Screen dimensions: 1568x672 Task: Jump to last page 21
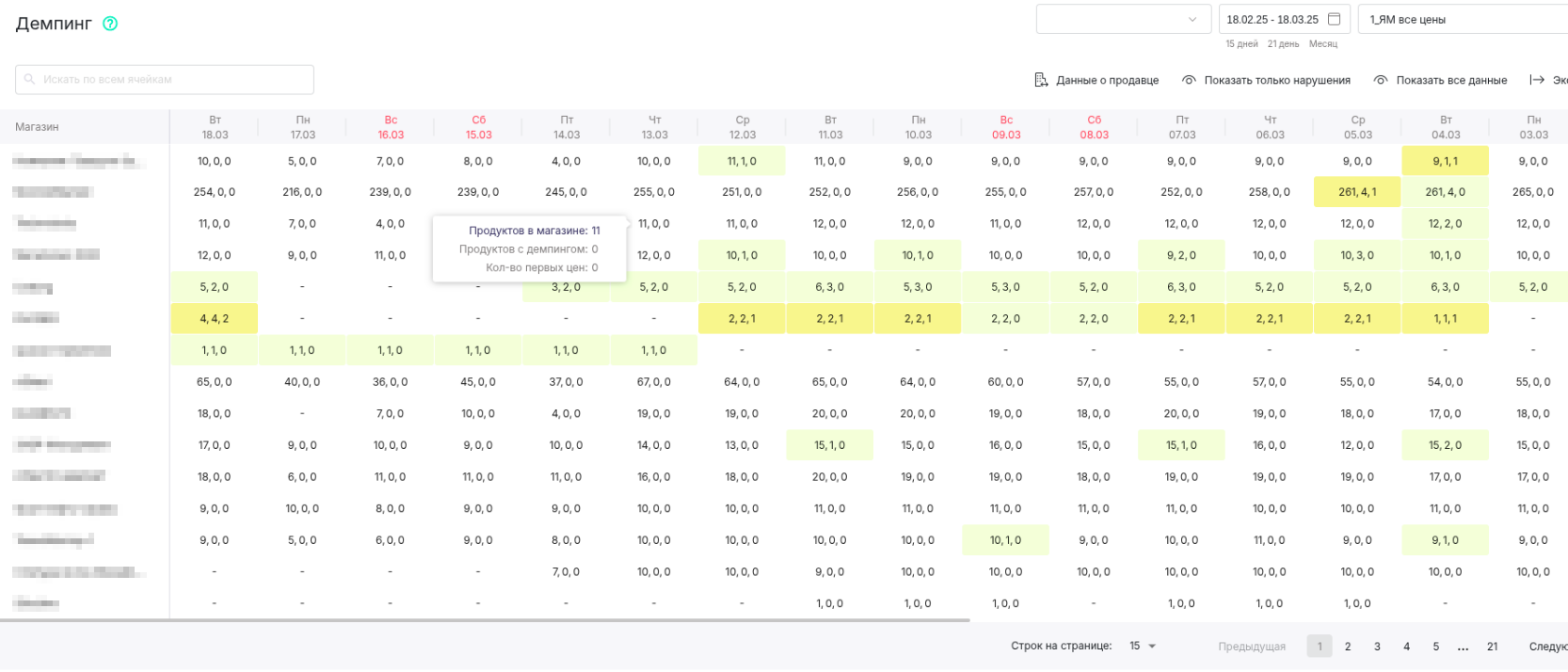point(1492,646)
